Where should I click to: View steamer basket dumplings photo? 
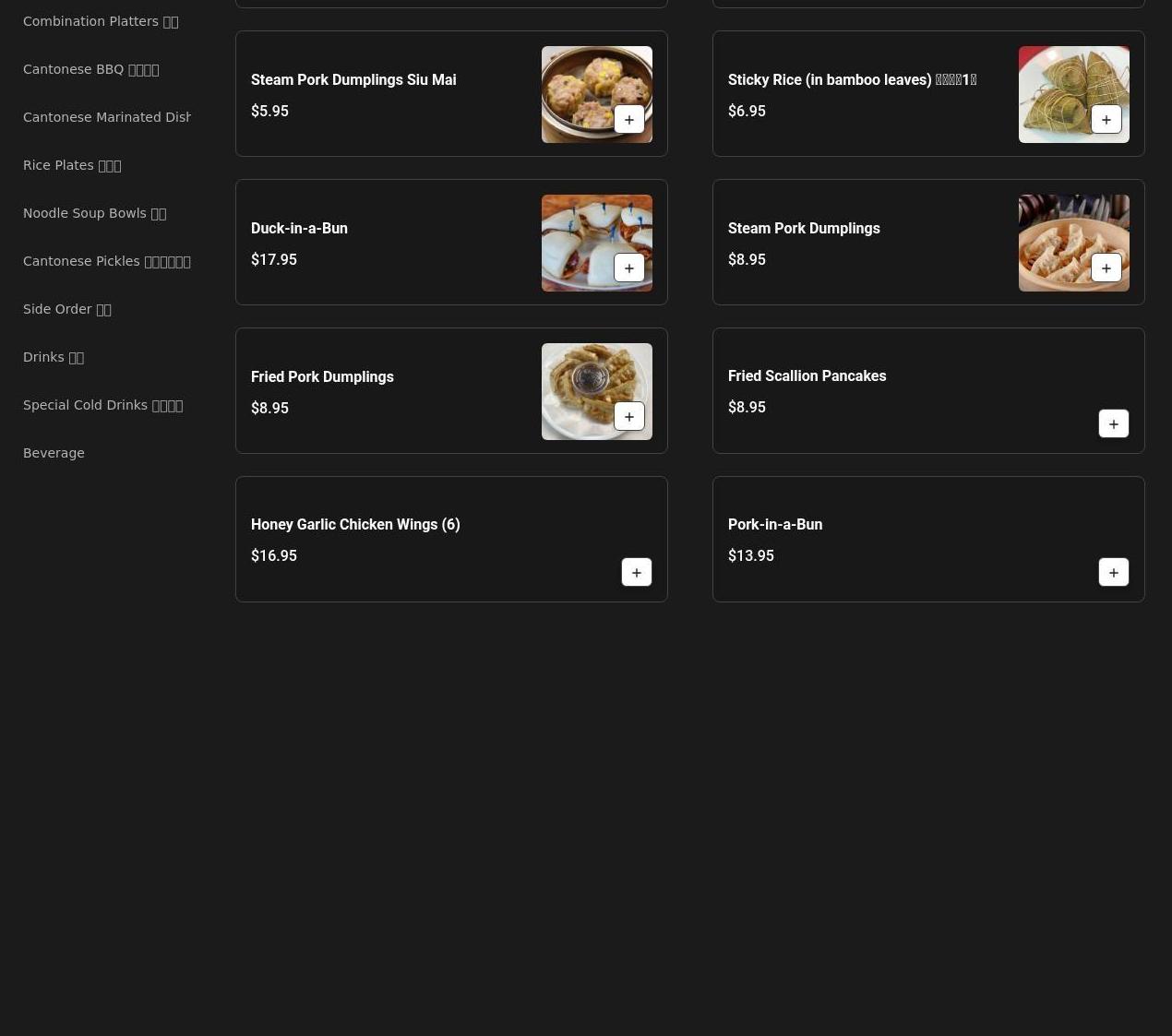(1074, 243)
